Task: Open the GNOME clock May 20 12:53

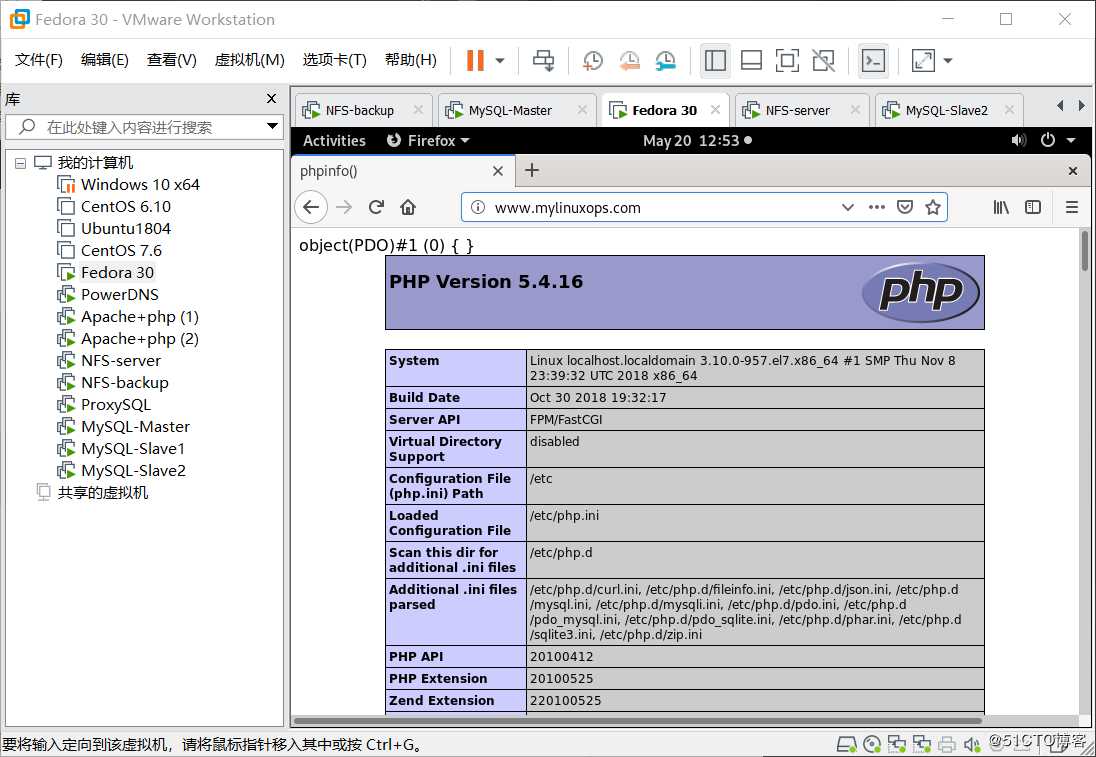Action: pos(697,140)
